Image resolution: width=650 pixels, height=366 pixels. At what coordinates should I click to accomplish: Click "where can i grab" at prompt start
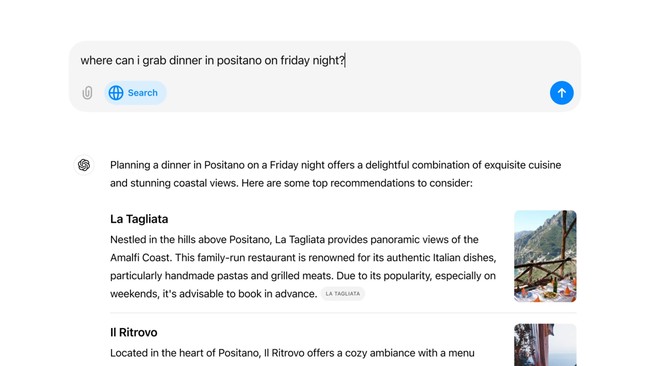pyautogui.click(x=111, y=61)
